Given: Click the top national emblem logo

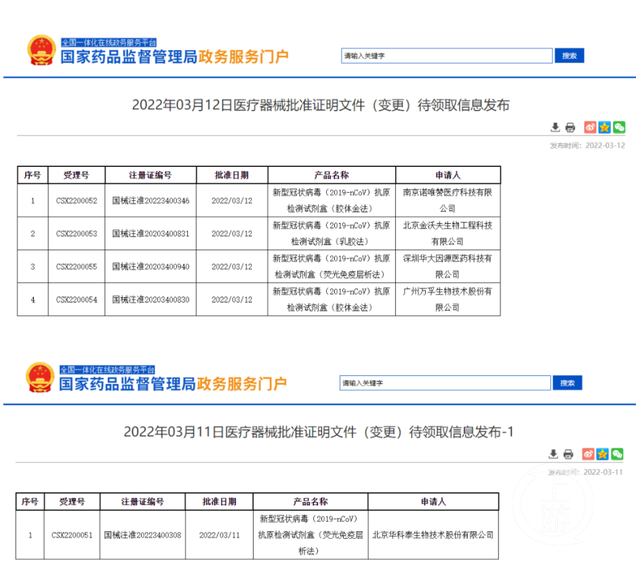Looking at the screenshot, I should [41, 54].
